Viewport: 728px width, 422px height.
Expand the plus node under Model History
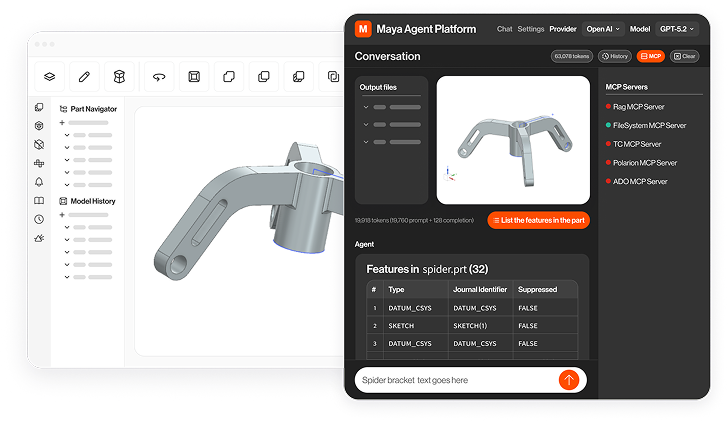coord(62,215)
